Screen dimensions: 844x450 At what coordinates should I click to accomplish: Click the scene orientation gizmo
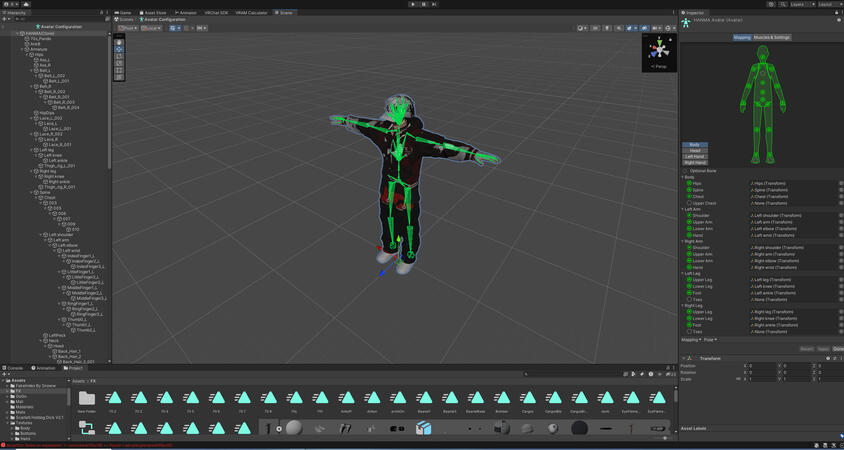[x=658, y=49]
